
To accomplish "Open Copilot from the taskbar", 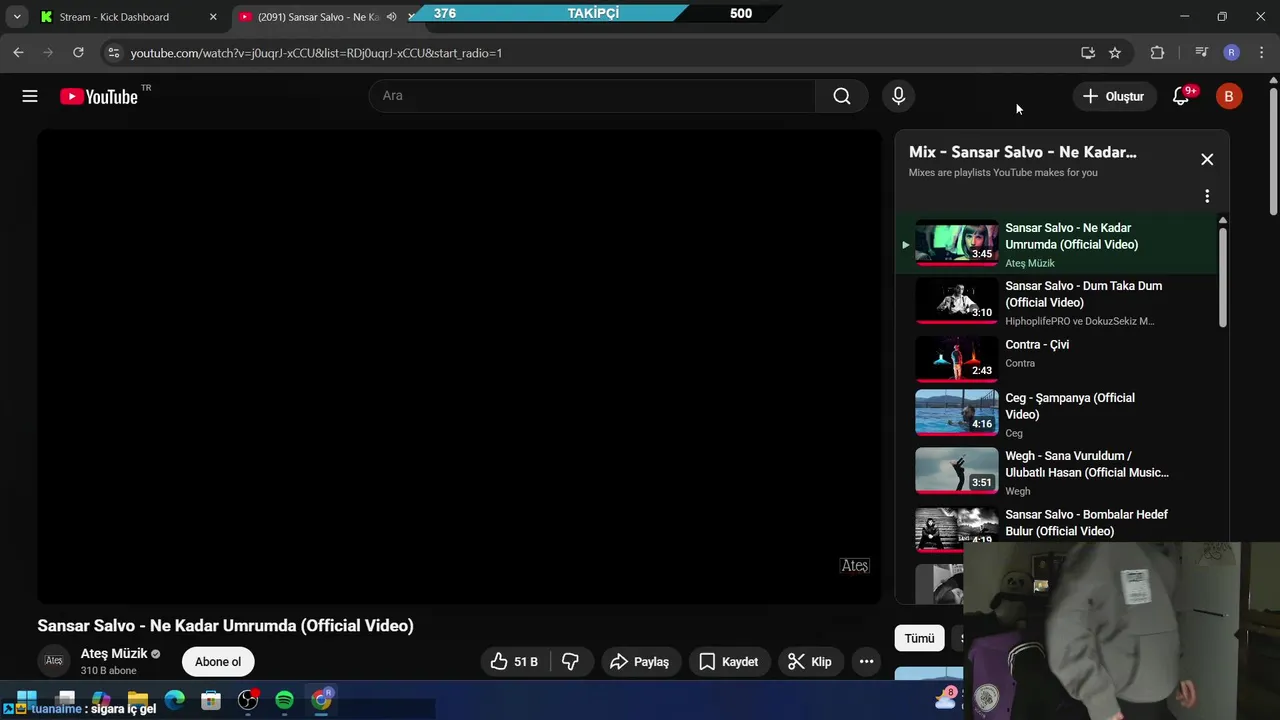I will click(101, 699).
